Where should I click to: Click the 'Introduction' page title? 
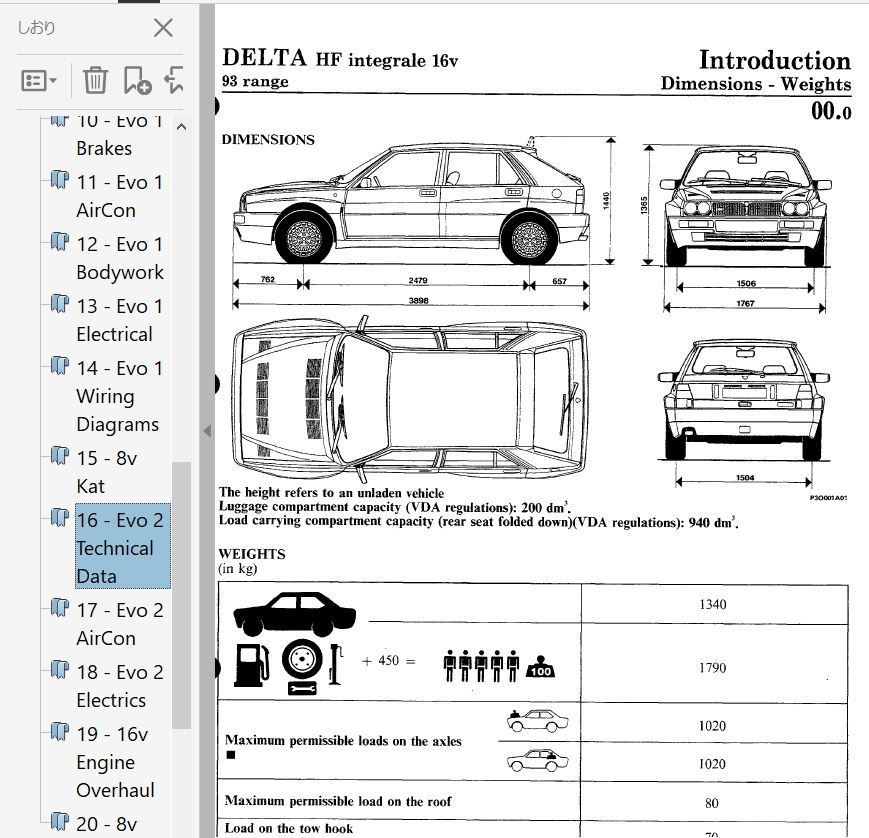(775, 60)
